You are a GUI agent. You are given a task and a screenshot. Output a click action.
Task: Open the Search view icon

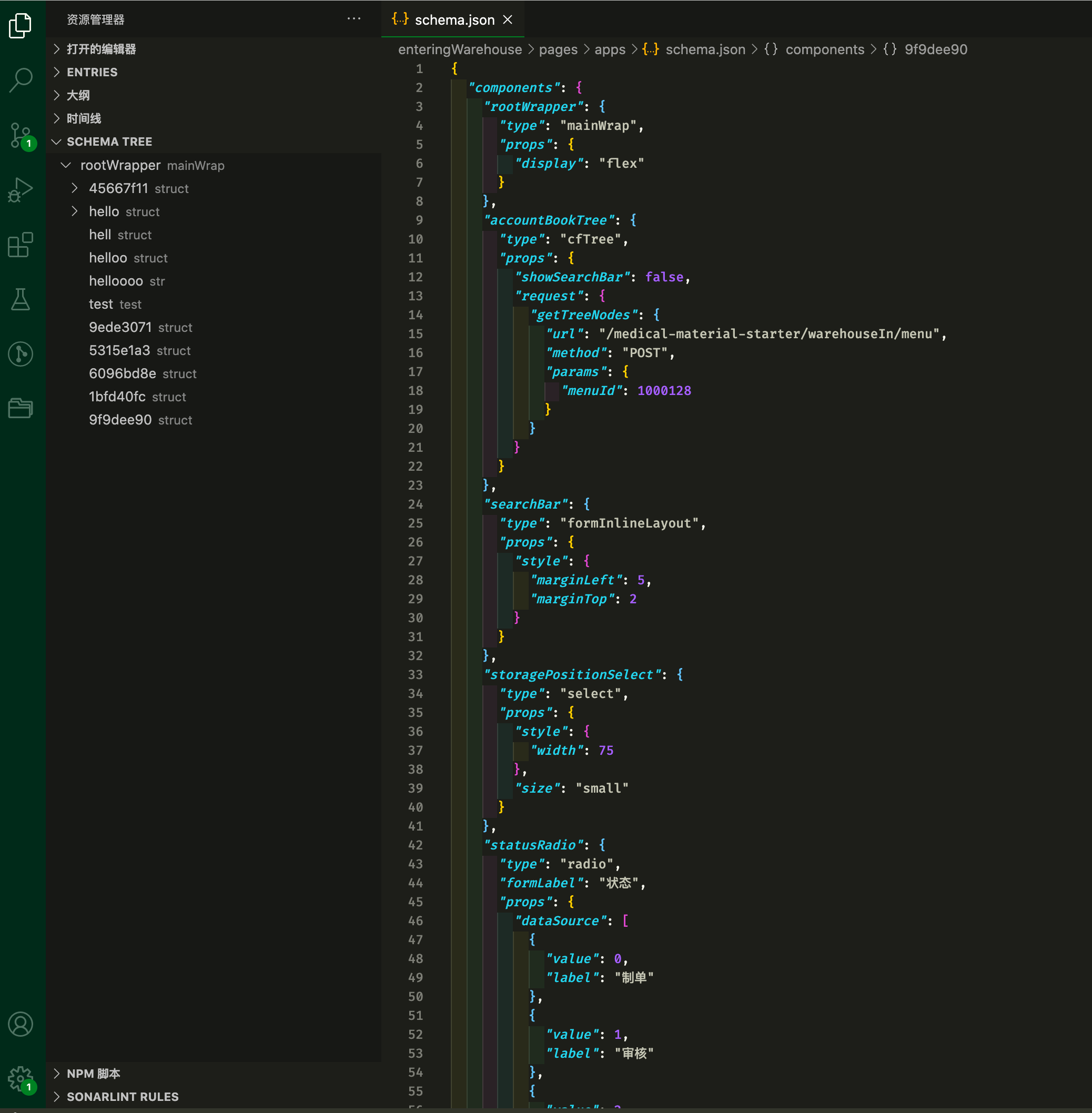click(21, 80)
